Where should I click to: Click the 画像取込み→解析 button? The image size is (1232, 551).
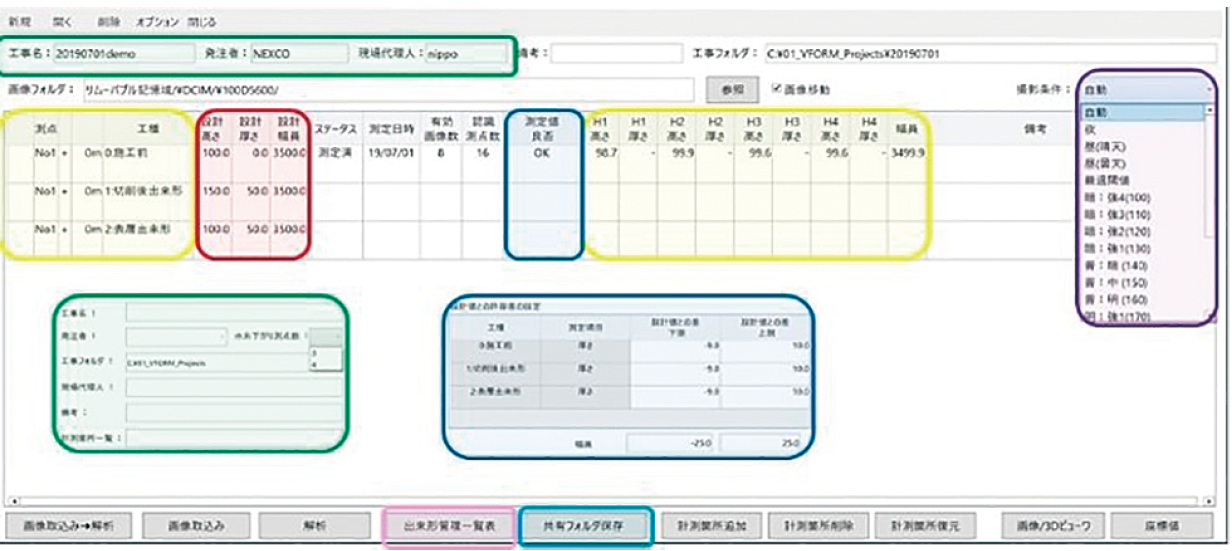click(x=68, y=526)
